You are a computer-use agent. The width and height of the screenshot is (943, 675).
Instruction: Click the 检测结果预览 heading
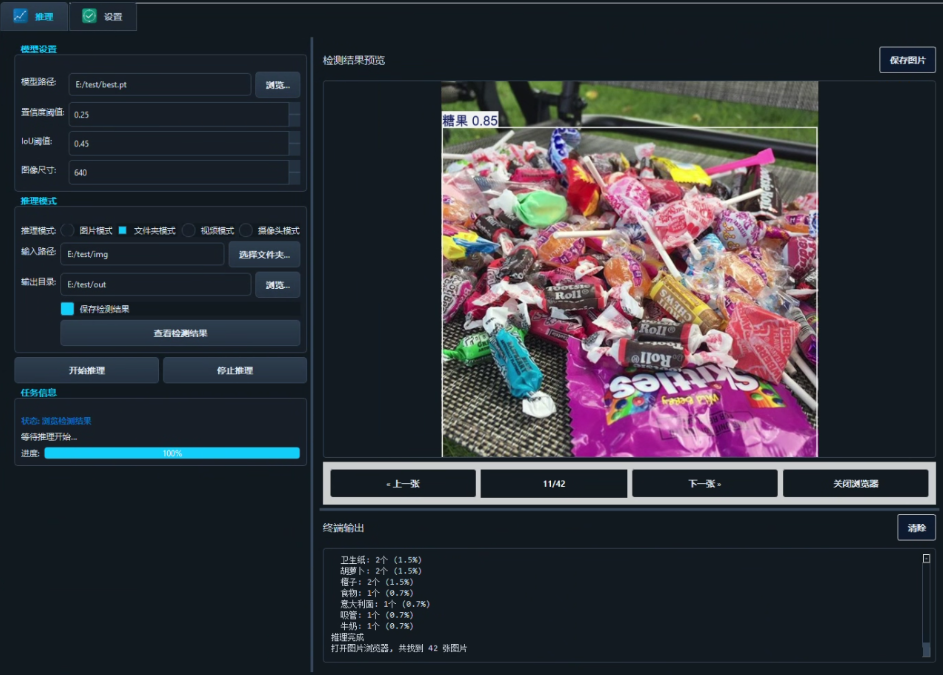(x=354, y=60)
